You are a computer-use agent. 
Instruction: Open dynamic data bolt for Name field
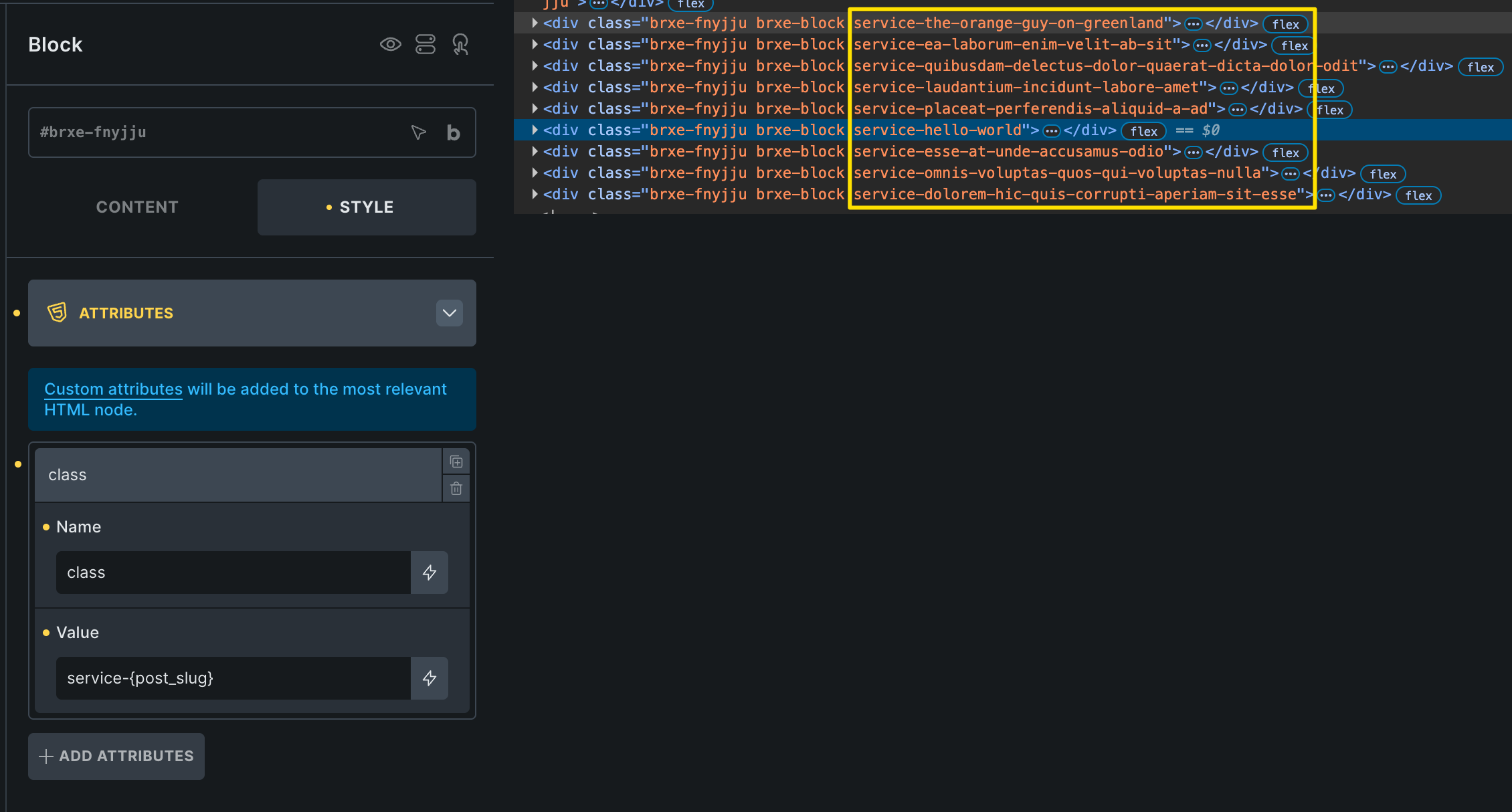coord(430,573)
